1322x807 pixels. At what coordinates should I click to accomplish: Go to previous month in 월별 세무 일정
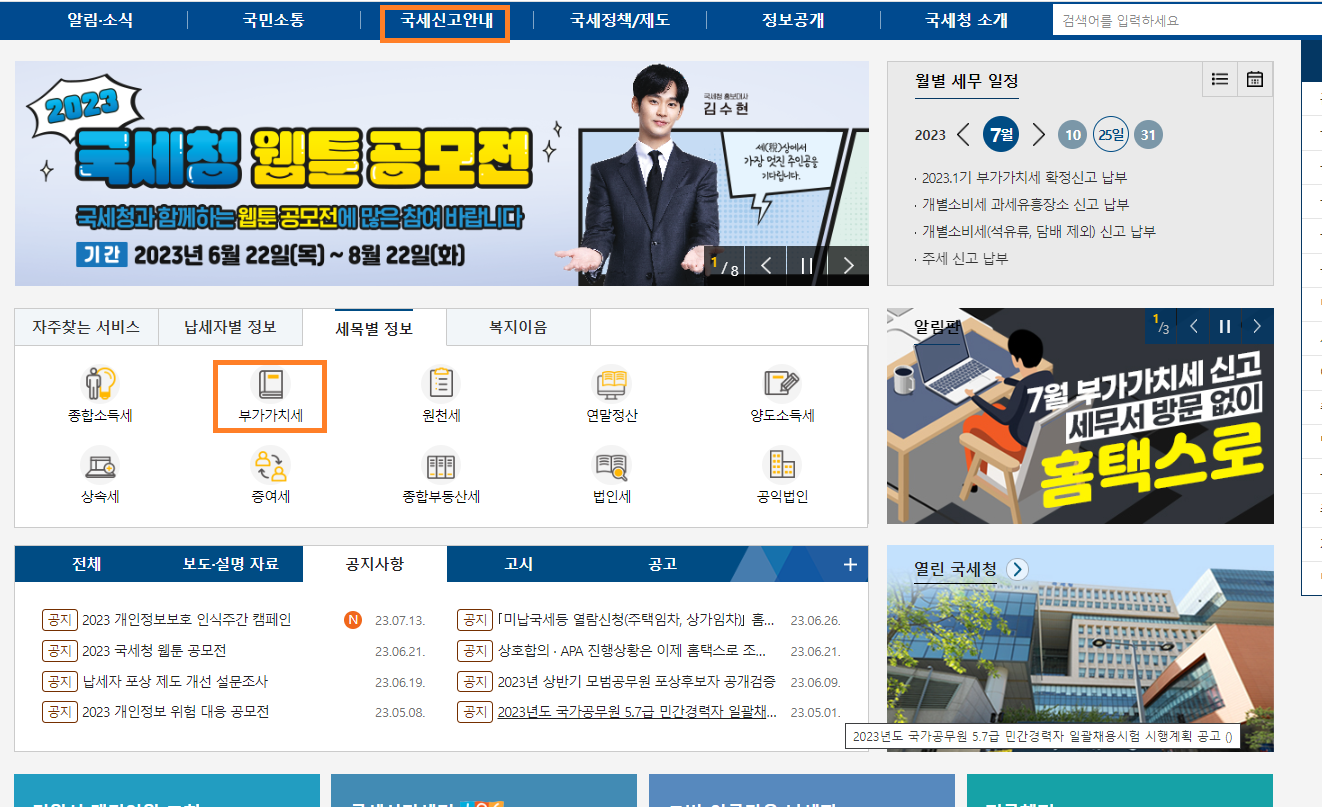tap(964, 135)
